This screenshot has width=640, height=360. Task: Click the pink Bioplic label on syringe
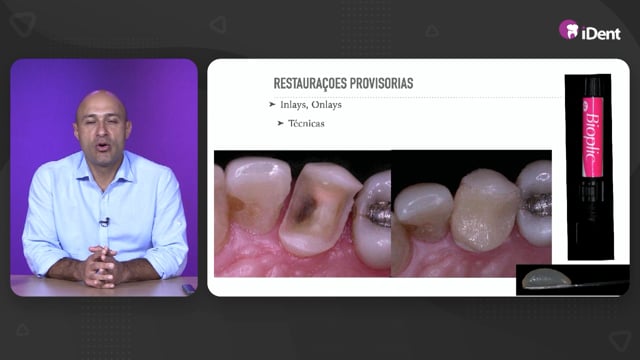point(592,137)
